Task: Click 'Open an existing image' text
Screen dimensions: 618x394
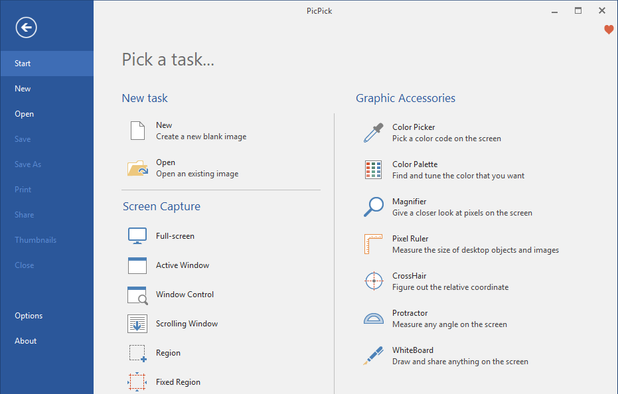Action: [197, 174]
